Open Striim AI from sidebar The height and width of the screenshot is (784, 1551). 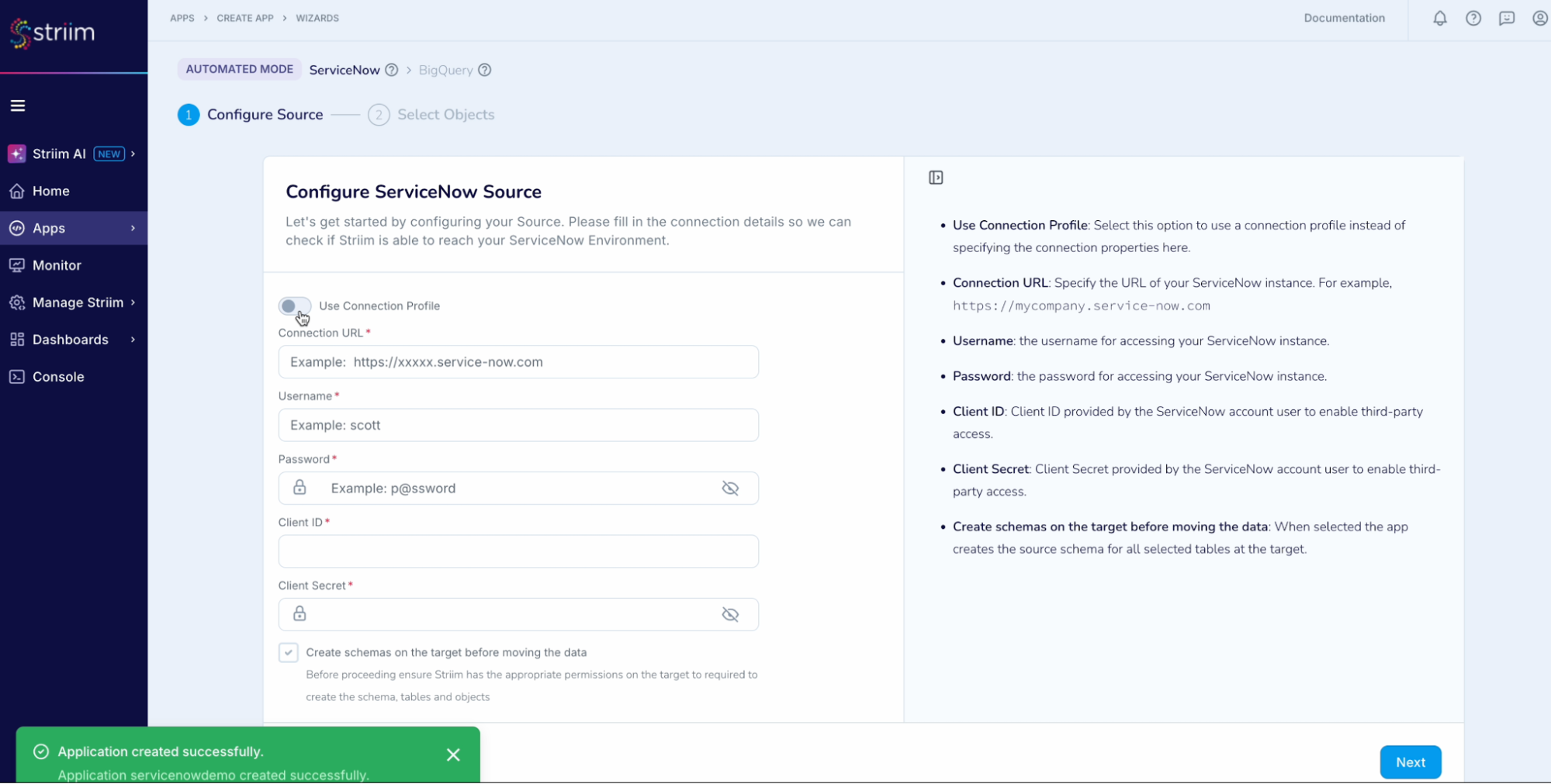pos(74,154)
